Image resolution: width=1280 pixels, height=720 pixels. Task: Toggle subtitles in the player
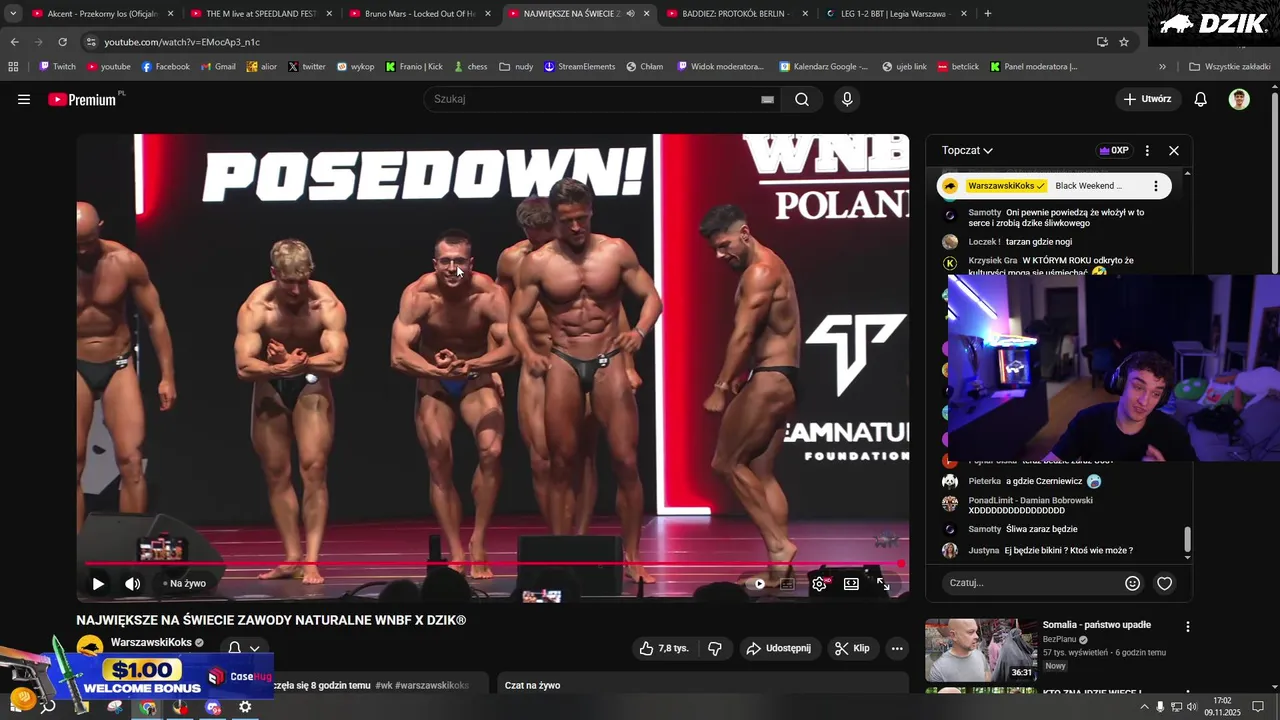click(788, 584)
